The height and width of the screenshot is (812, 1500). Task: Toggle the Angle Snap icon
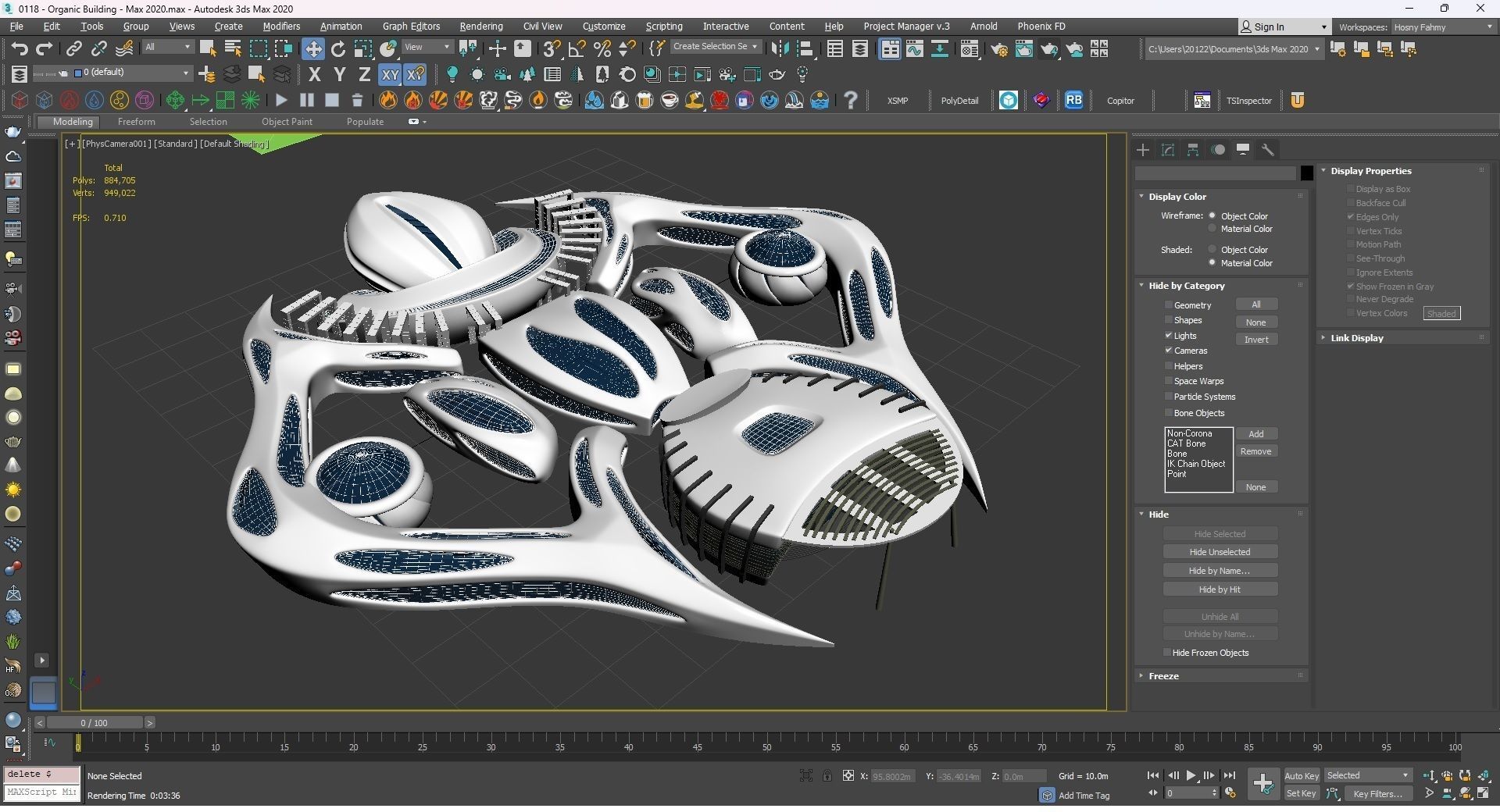577,48
